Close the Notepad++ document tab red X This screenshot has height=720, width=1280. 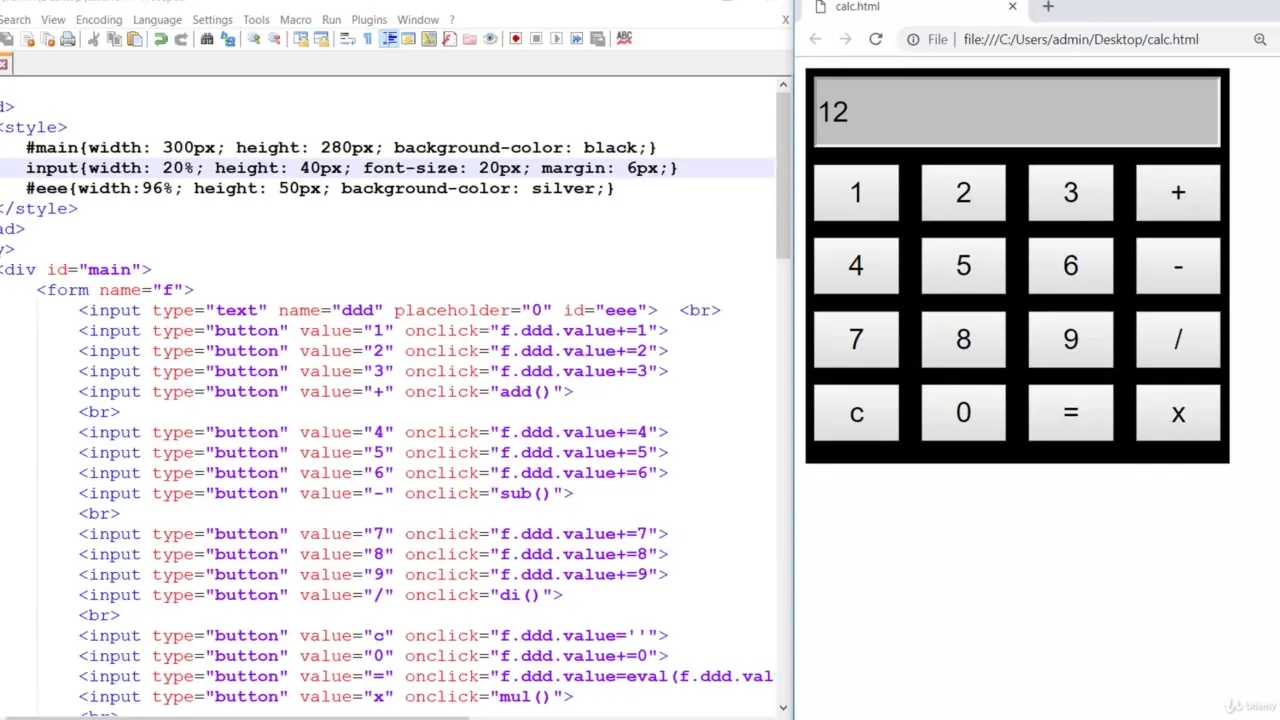tap(4, 64)
